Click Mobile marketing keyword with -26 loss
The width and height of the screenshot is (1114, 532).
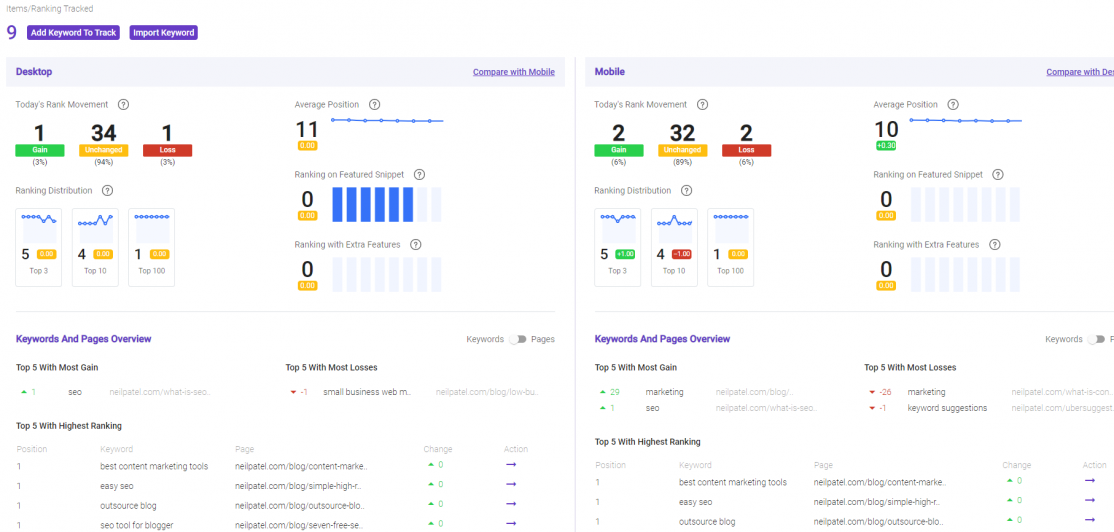[926, 391]
